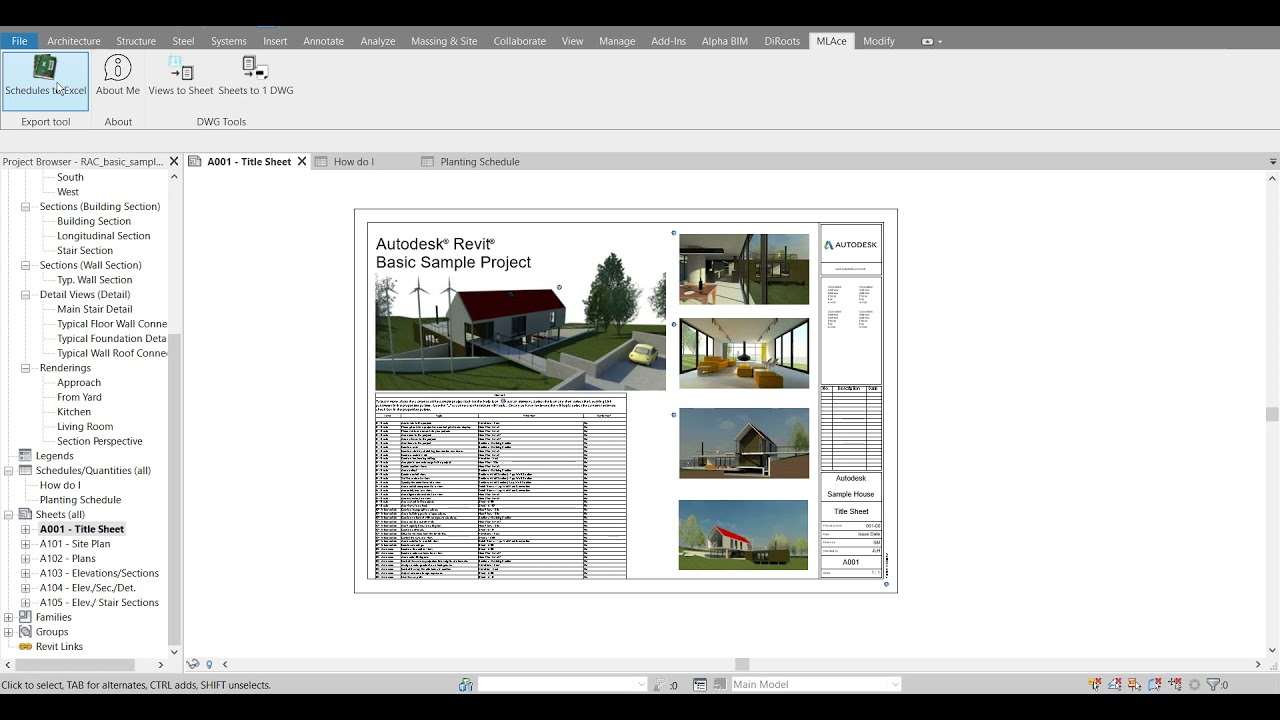Switch to the How do I view tab
The image size is (1280, 720).
tap(354, 161)
